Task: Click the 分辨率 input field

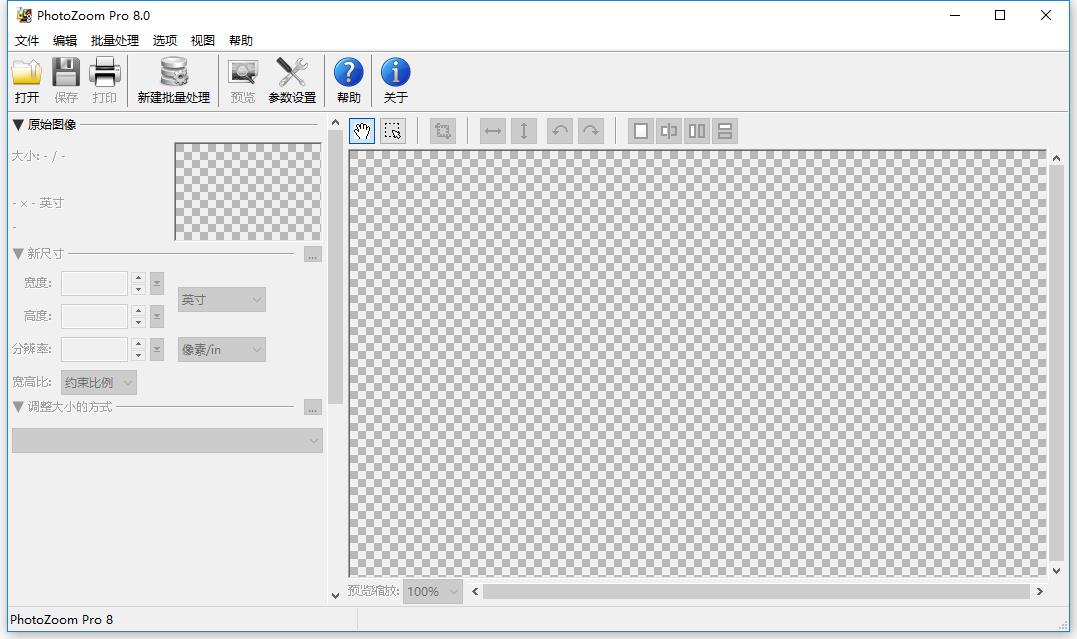Action: coord(94,349)
